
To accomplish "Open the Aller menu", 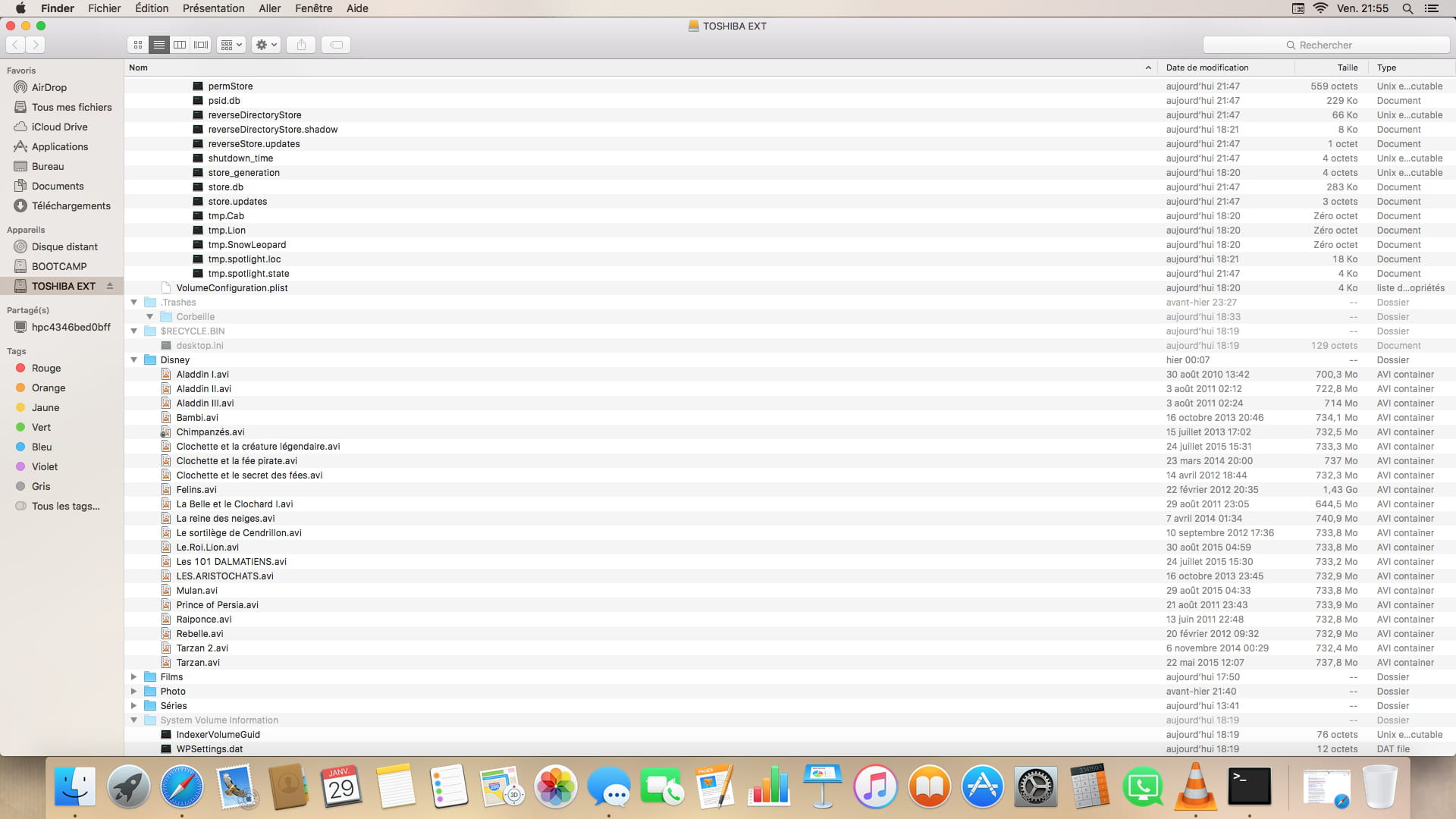I will click(x=270, y=8).
